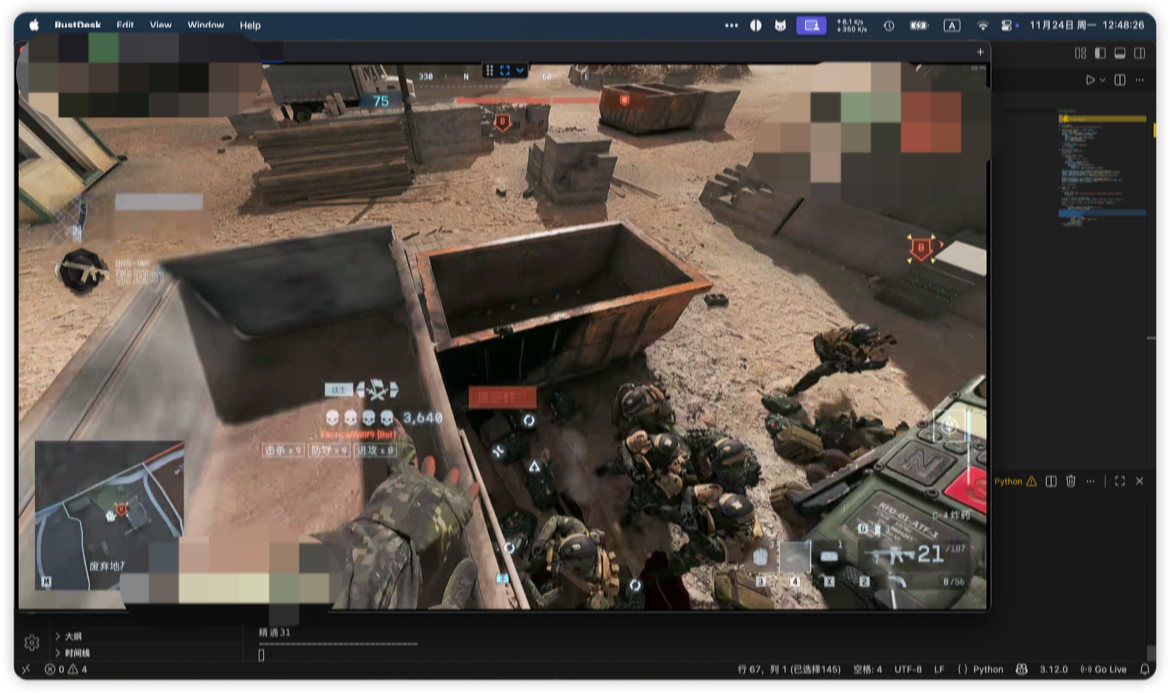1170x693 pixels.
Task: Open the Window menu
Action: [206, 25]
